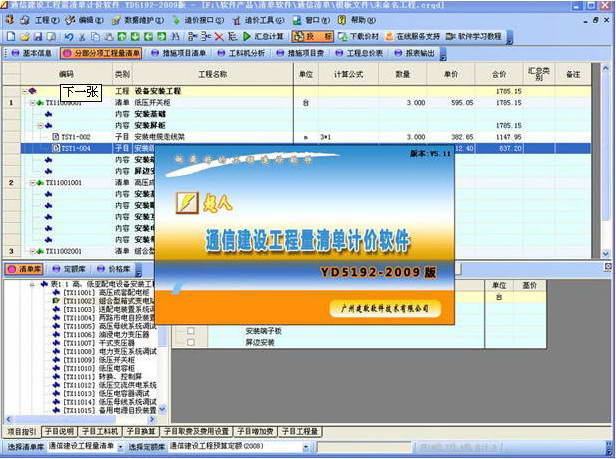Click the print-preview icon beside the Save icon
616x459 pixels.
point(51,37)
